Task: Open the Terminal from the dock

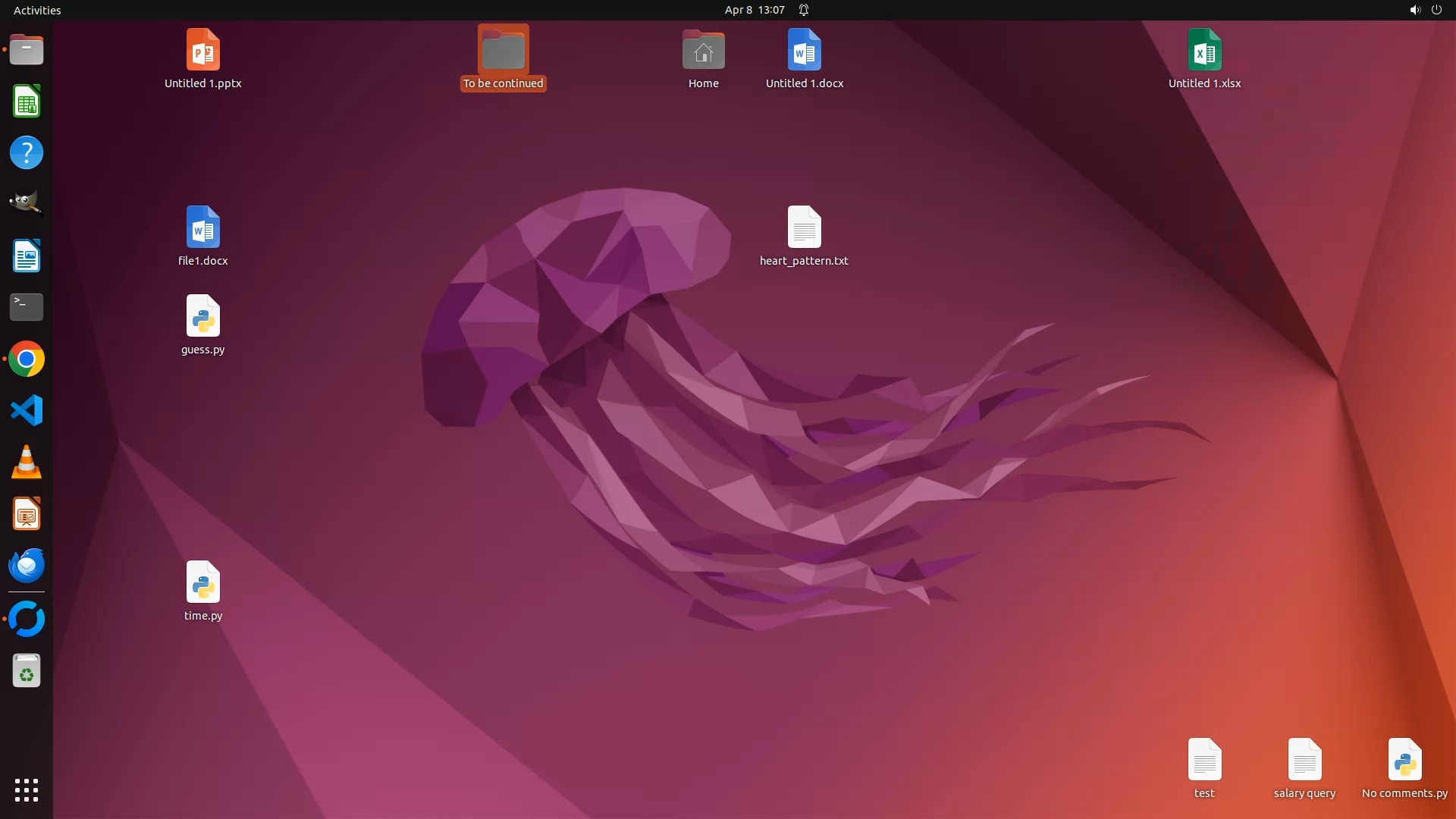Action: point(27,307)
